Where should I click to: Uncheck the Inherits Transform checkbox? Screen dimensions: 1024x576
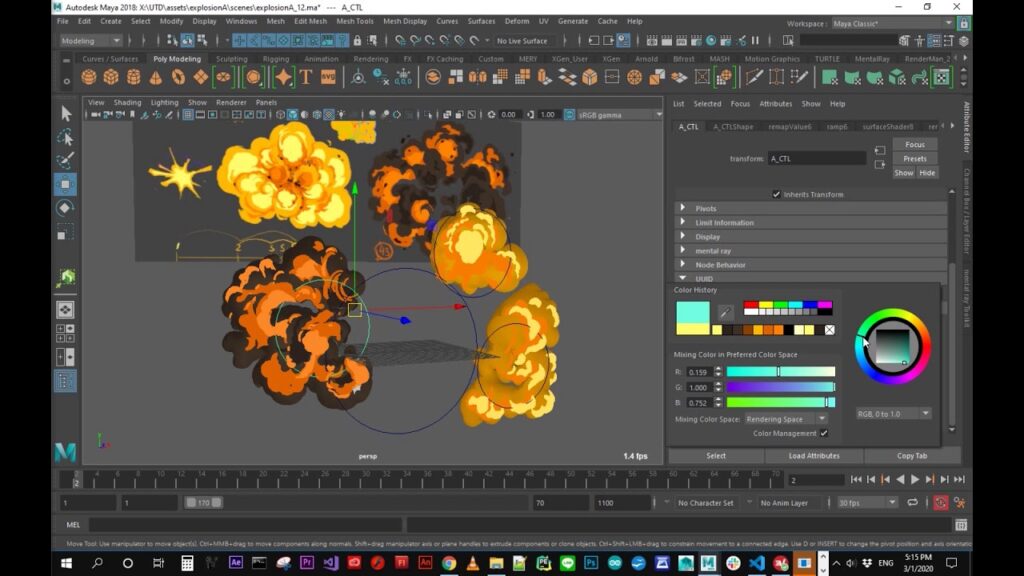[x=777, y=195]
